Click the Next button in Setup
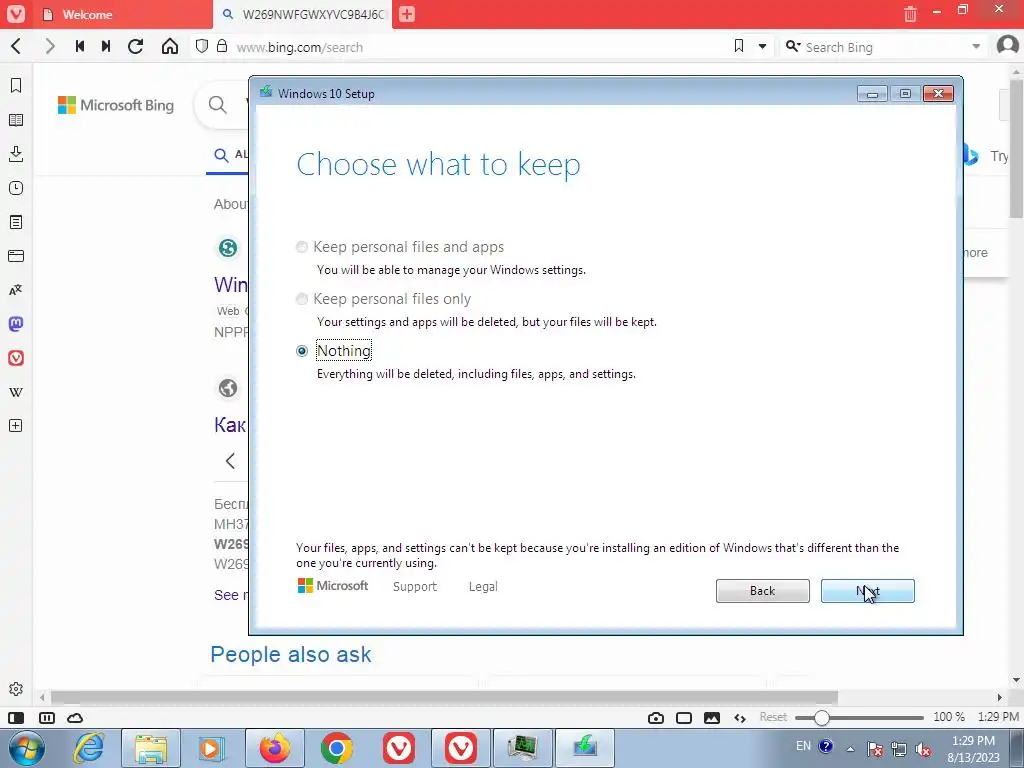Screen dimensions: 1024x768 pos(867,591)
